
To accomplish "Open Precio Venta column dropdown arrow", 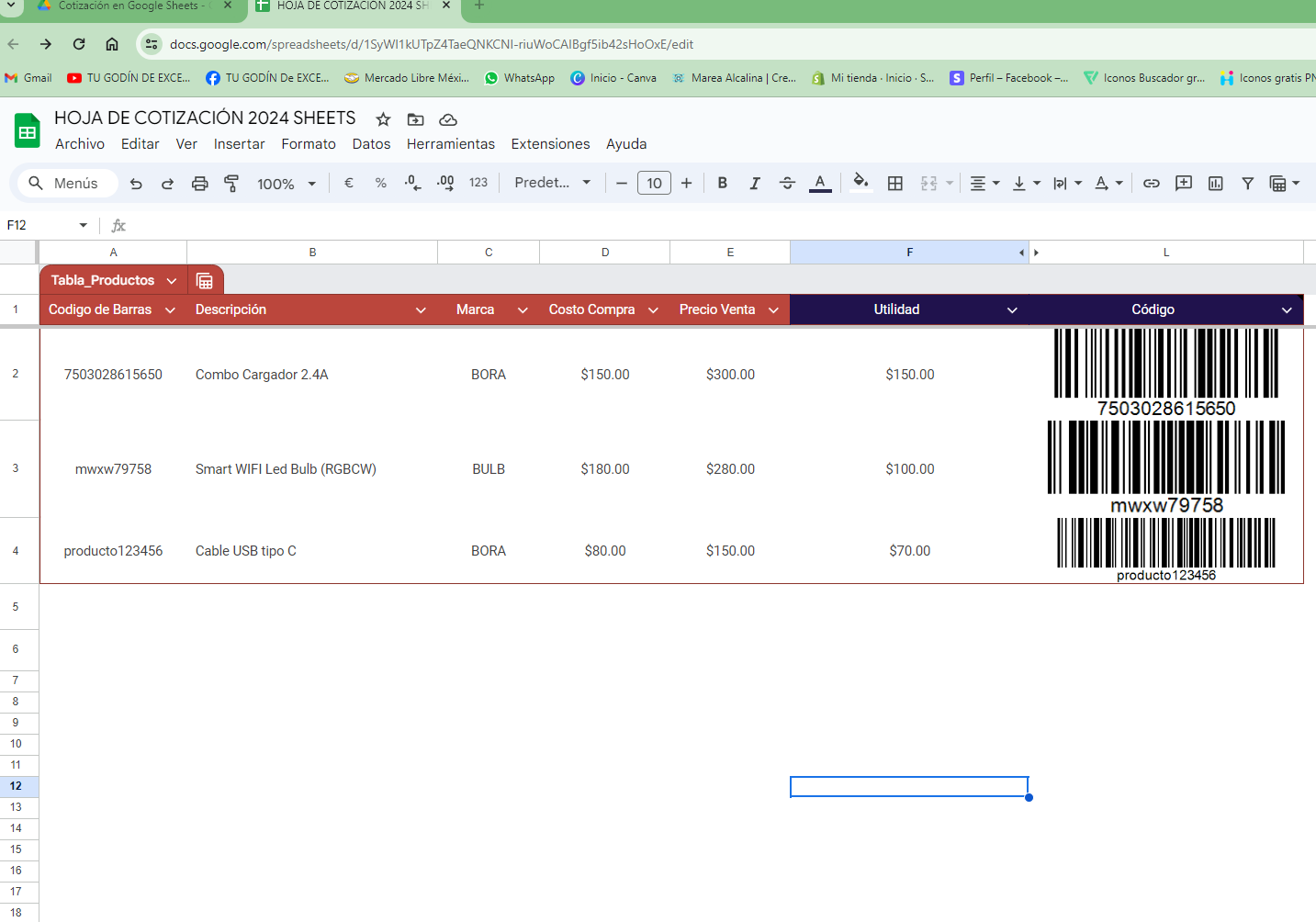I will click(x=773, y=310).
